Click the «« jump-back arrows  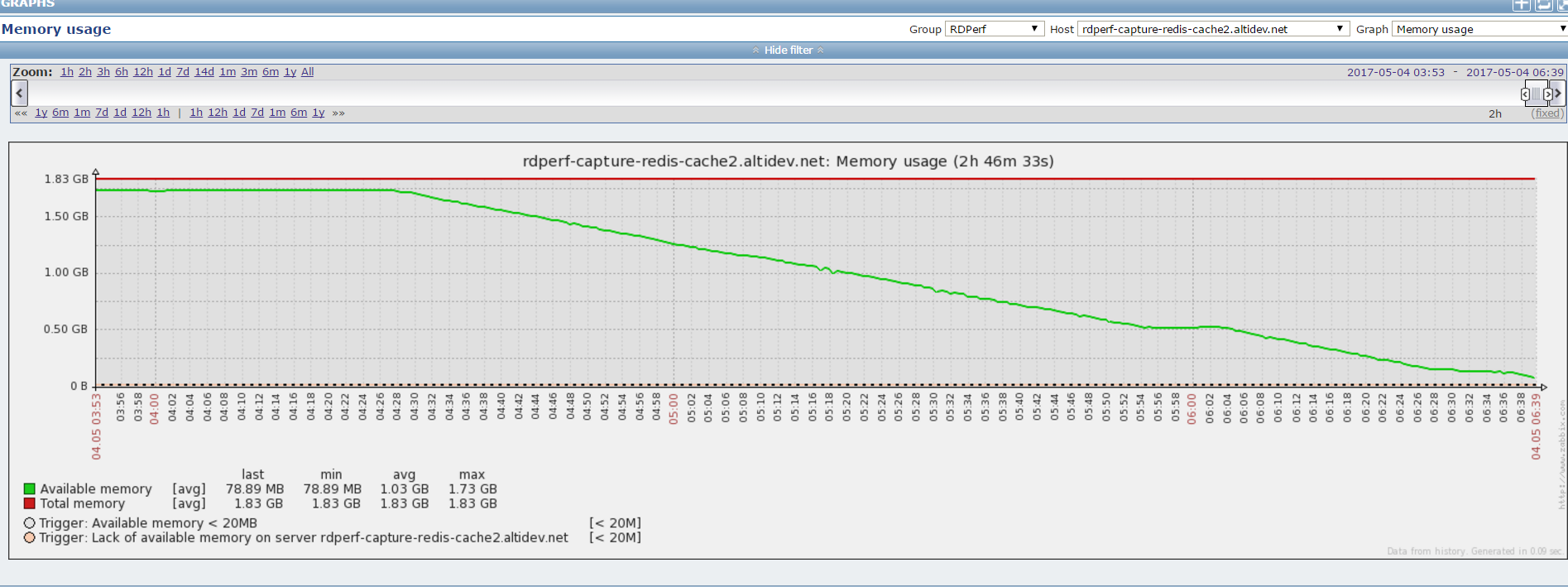[x=21, y=113]
